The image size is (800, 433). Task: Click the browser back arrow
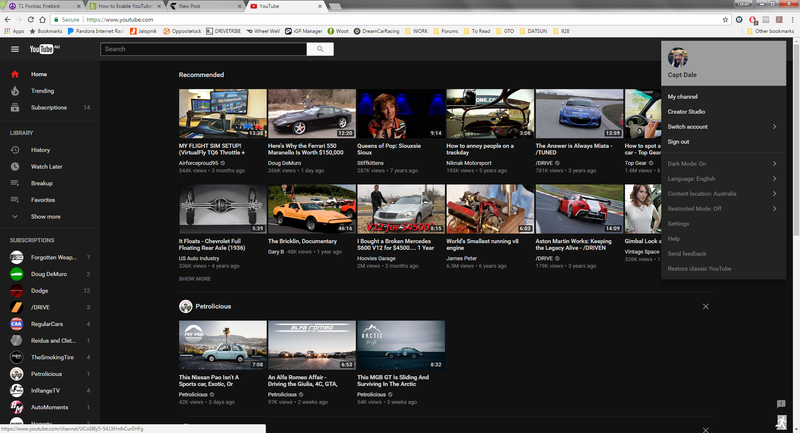pos(7,19)
